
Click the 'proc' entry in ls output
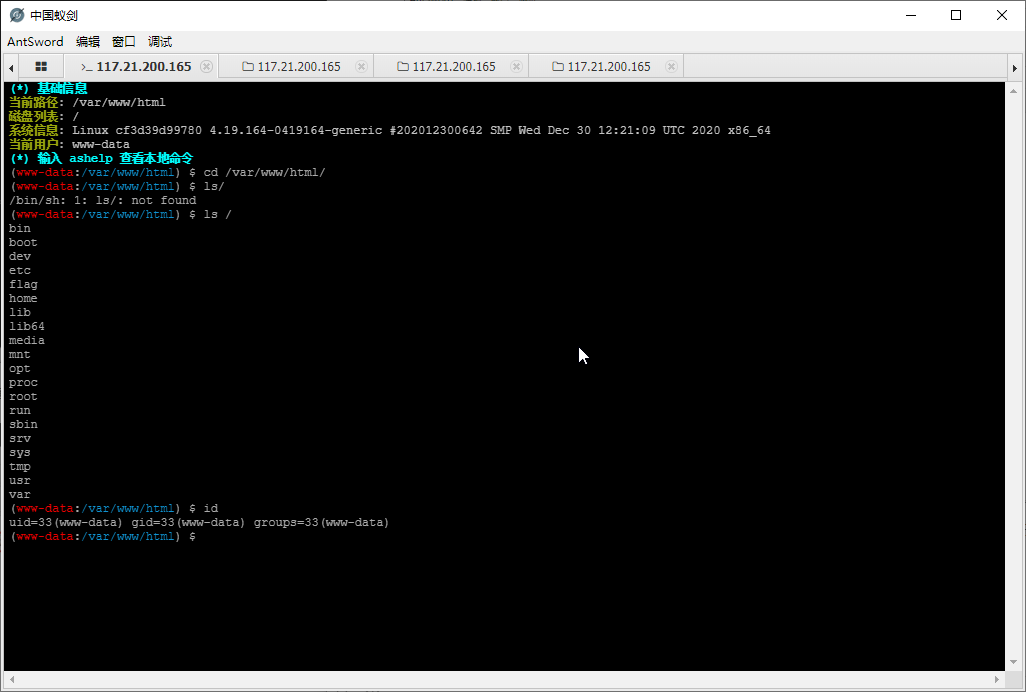(x=24, y=383)
